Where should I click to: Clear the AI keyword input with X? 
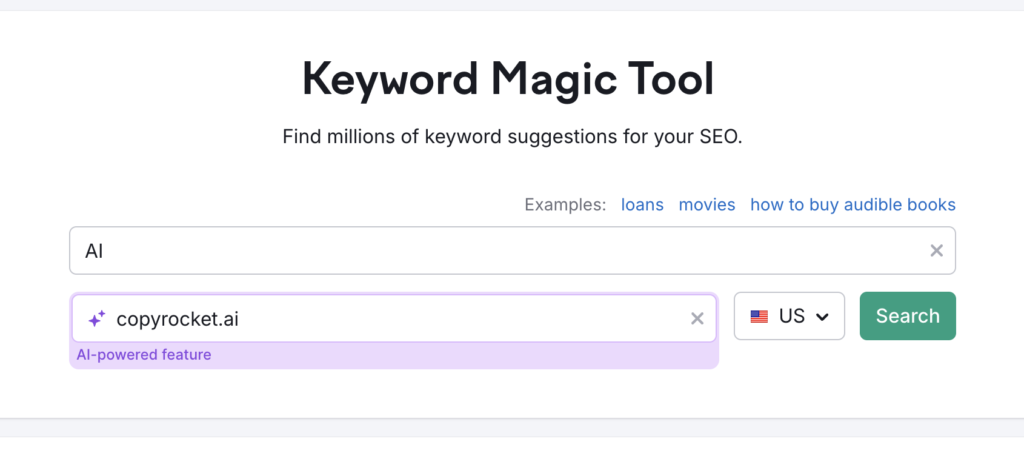pos(936,251)
